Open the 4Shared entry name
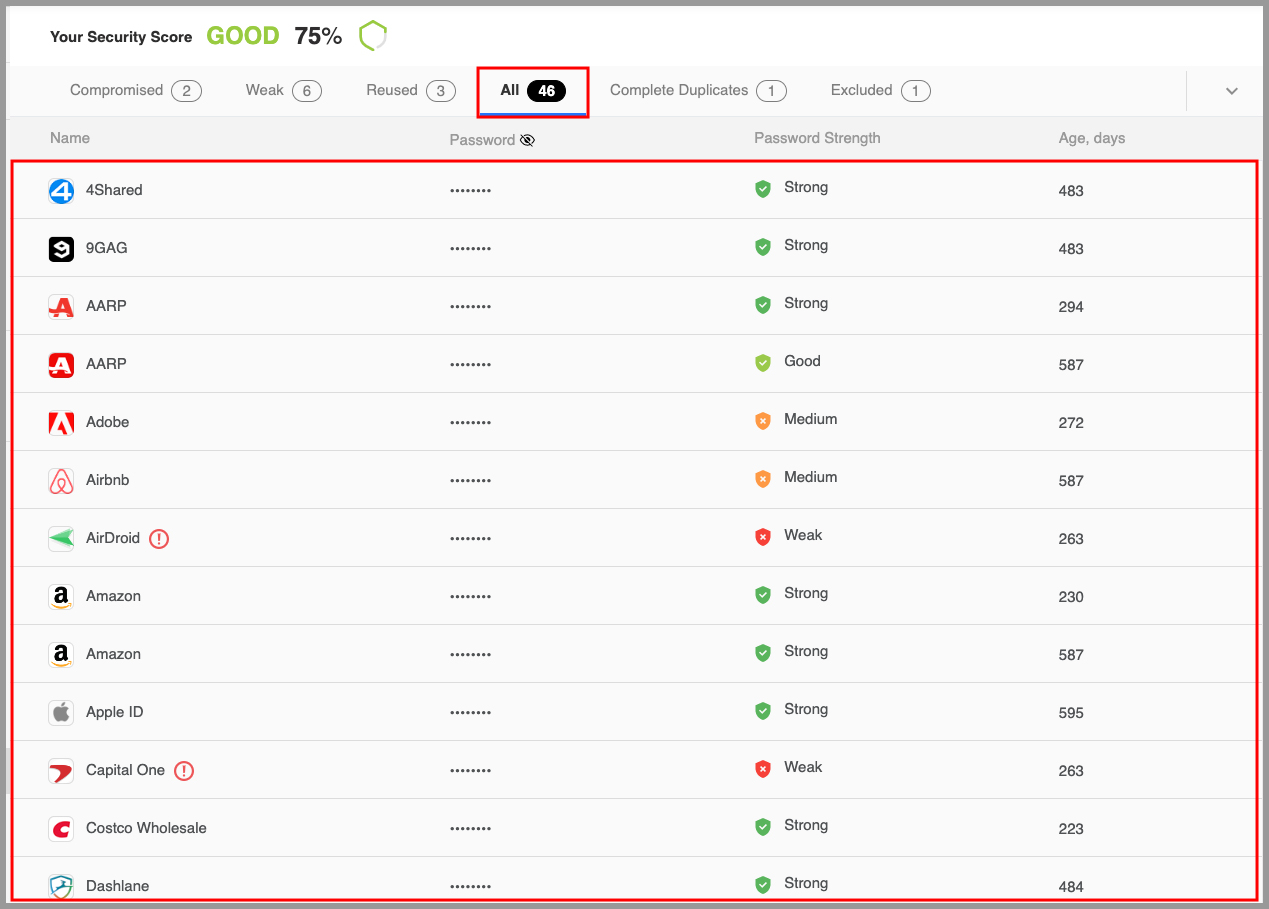Screen dimensions: 1269x909 click(x=114, y=190)
